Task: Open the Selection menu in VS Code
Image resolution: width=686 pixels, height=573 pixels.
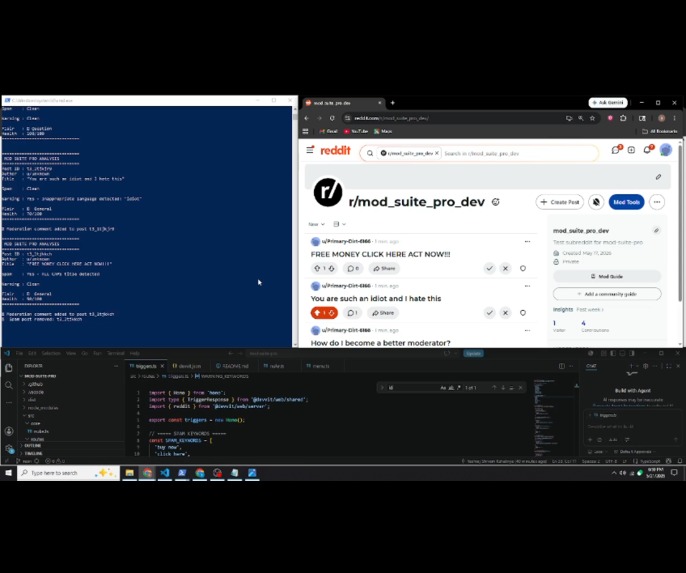Action: click(x=51, y=353)
